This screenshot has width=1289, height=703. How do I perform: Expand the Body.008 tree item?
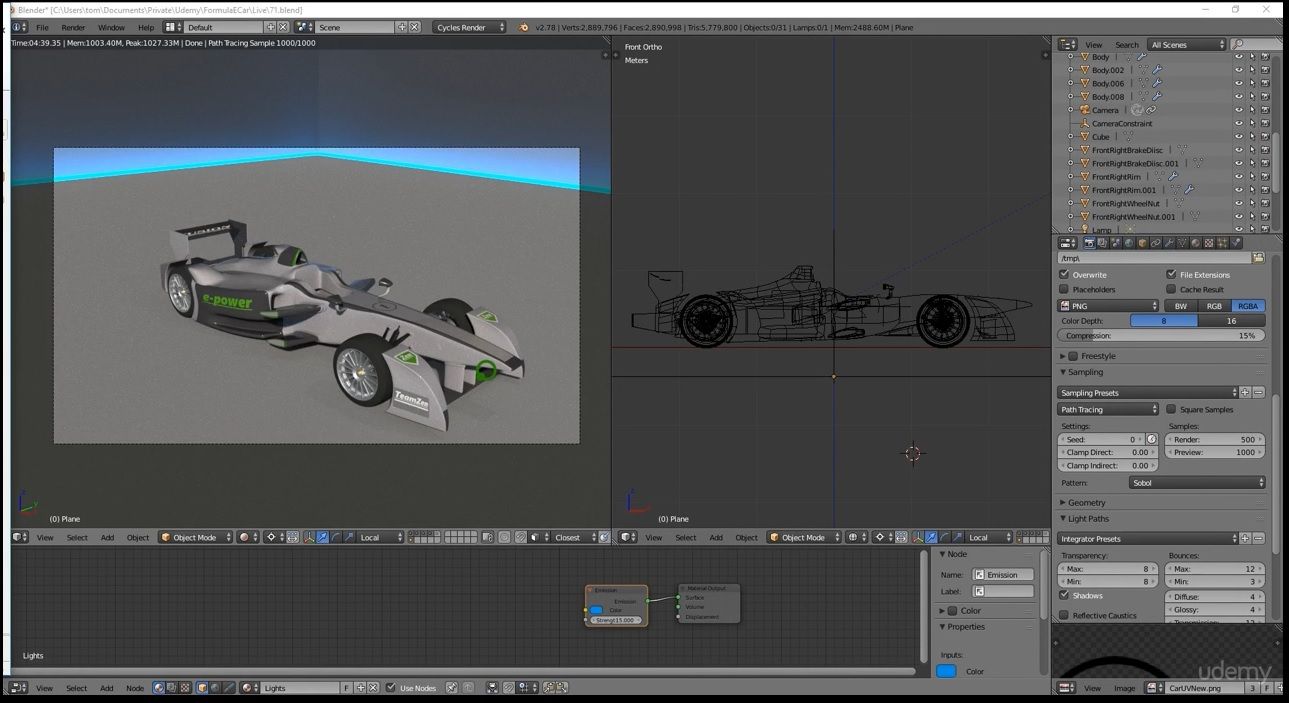[1070, 97]
